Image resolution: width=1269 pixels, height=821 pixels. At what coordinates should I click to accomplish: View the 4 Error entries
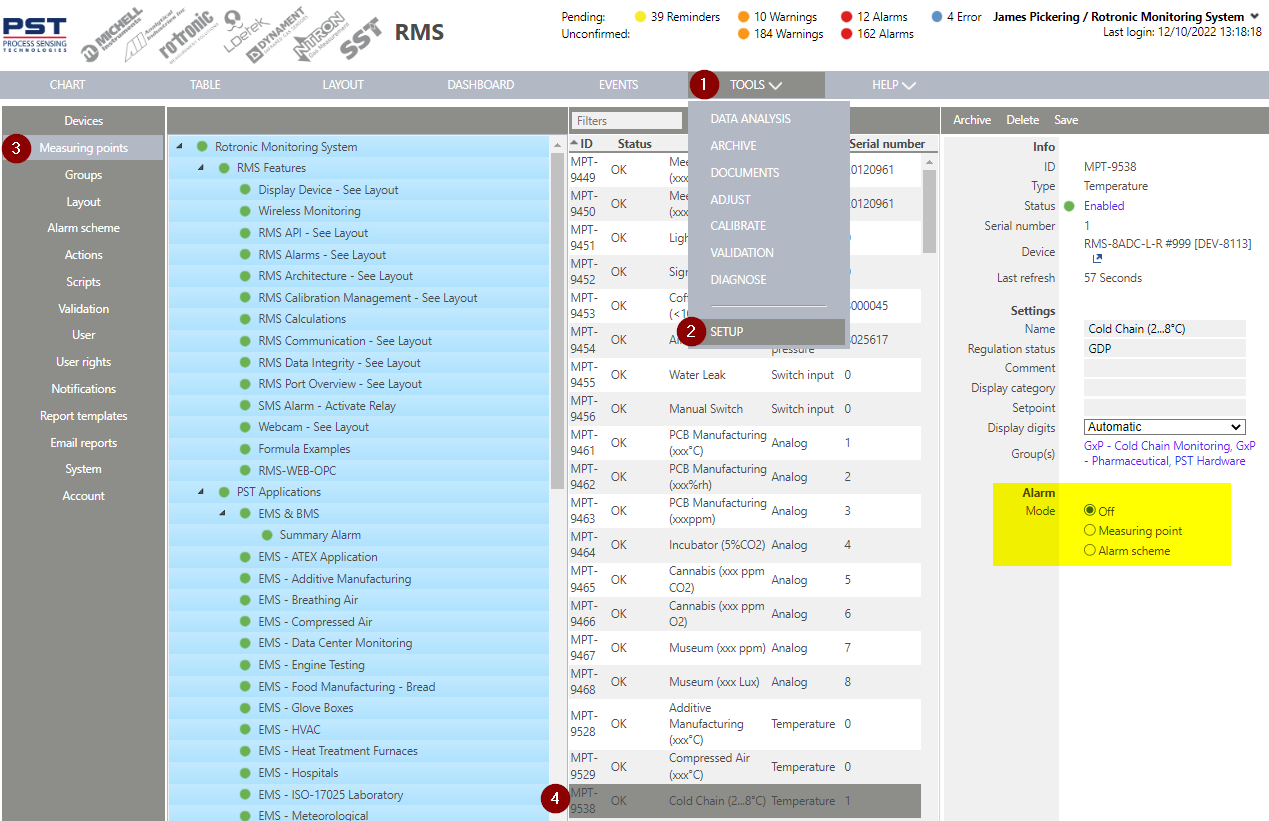pos(956,17)
